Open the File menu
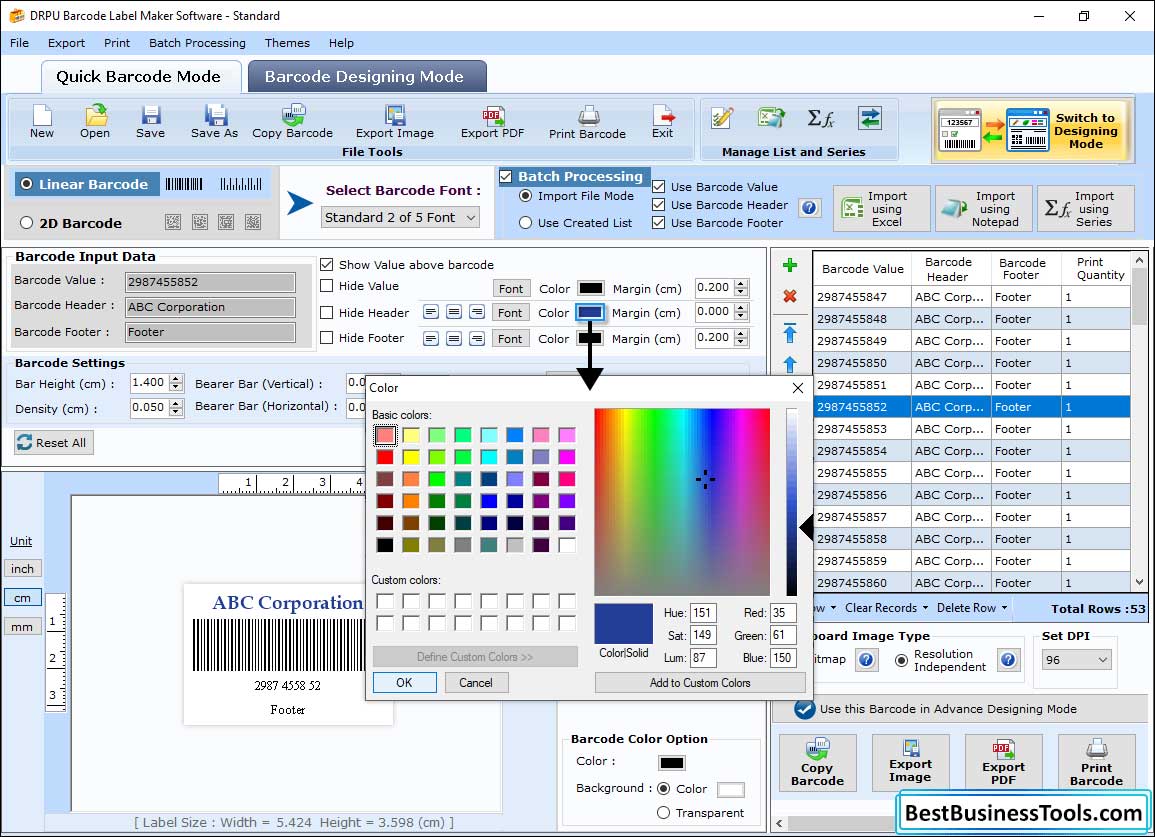This screenshot has width=1155, height=837. point(19,43)
